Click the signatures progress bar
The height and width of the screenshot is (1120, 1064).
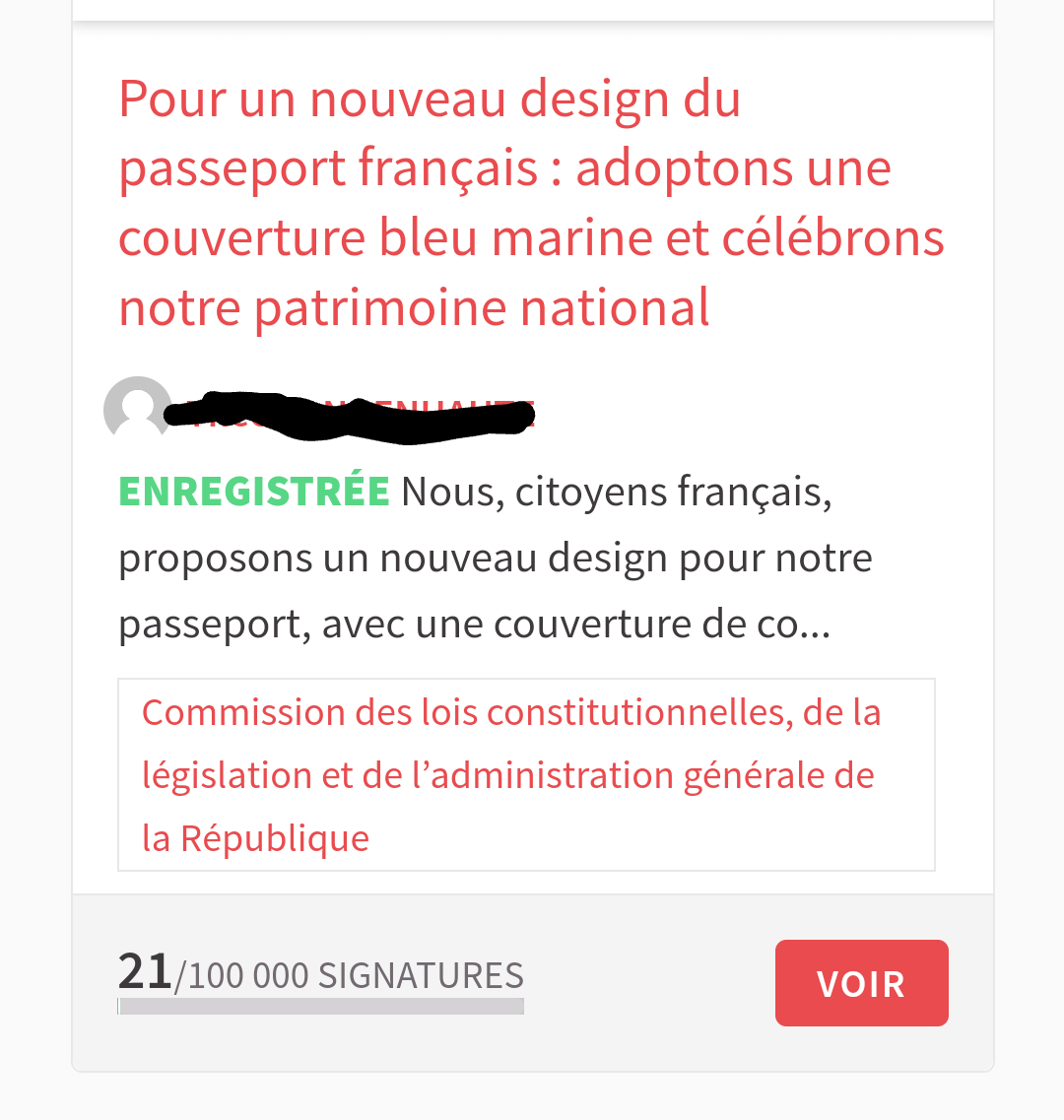[320, 1006]
